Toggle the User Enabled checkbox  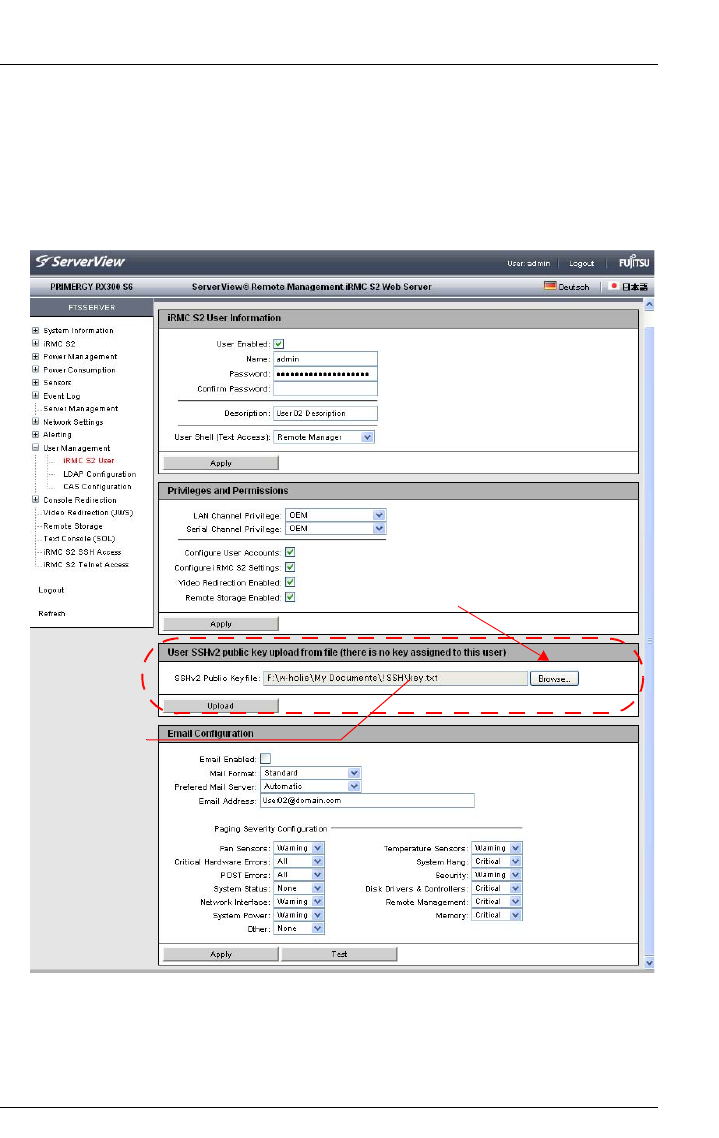(279, 344)
